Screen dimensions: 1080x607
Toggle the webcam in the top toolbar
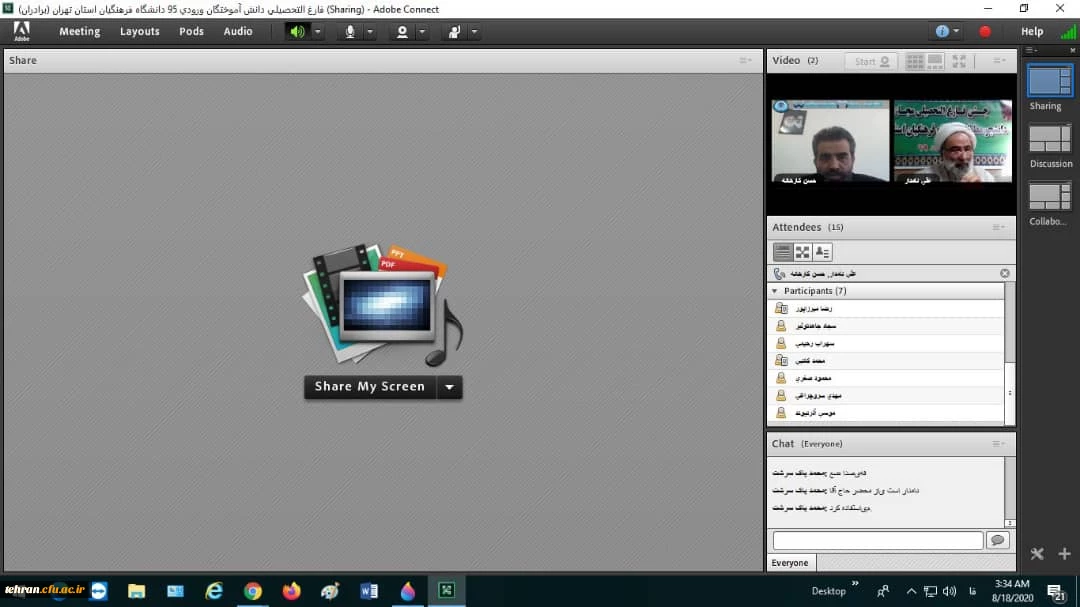click(402, 31)
